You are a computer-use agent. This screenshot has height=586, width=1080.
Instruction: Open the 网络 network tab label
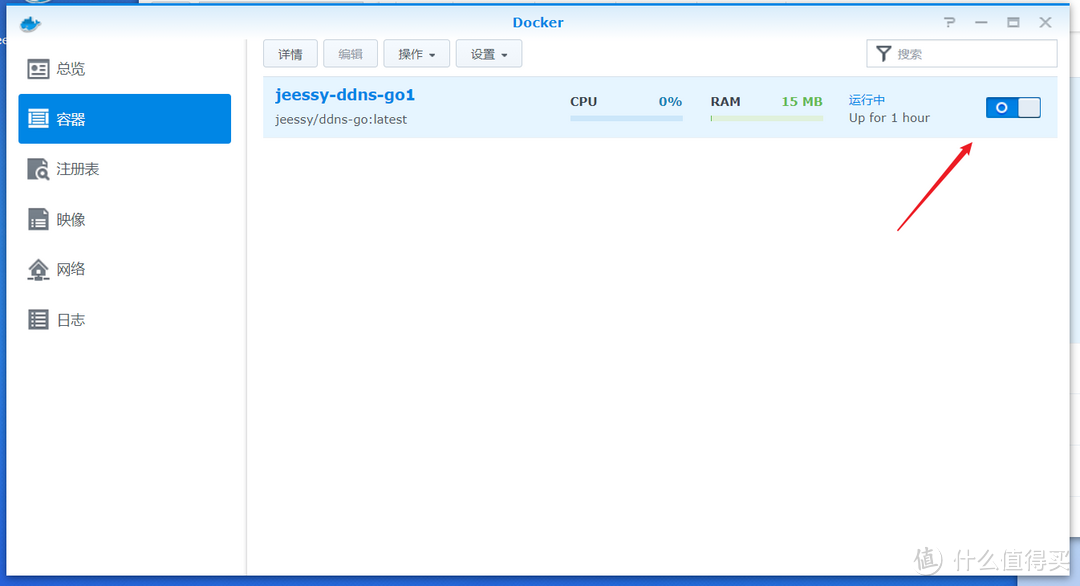pyautogui.click(x=71, y=269)
